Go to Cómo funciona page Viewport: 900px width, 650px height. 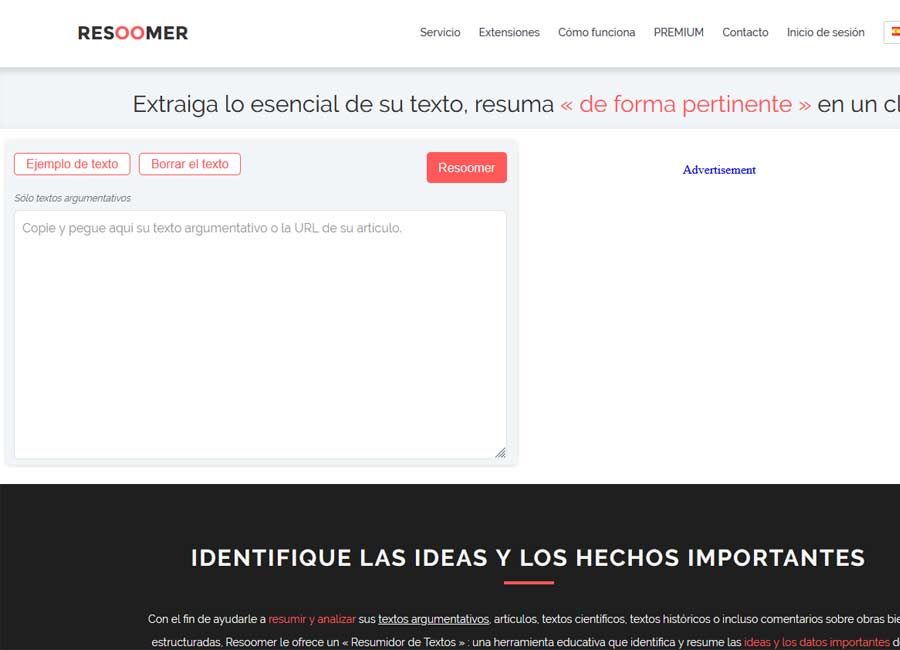point(596,33)
